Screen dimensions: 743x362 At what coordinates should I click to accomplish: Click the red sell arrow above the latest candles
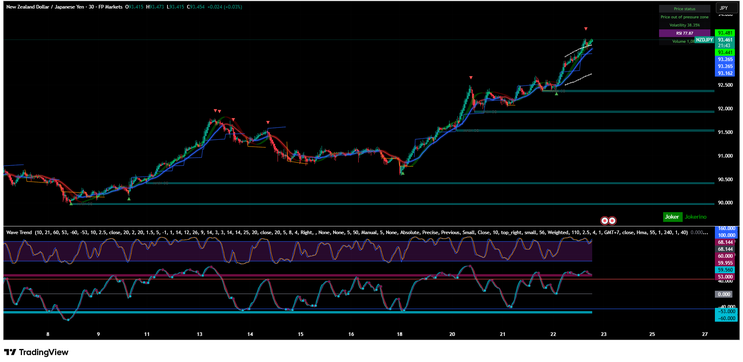coord(586,29)
